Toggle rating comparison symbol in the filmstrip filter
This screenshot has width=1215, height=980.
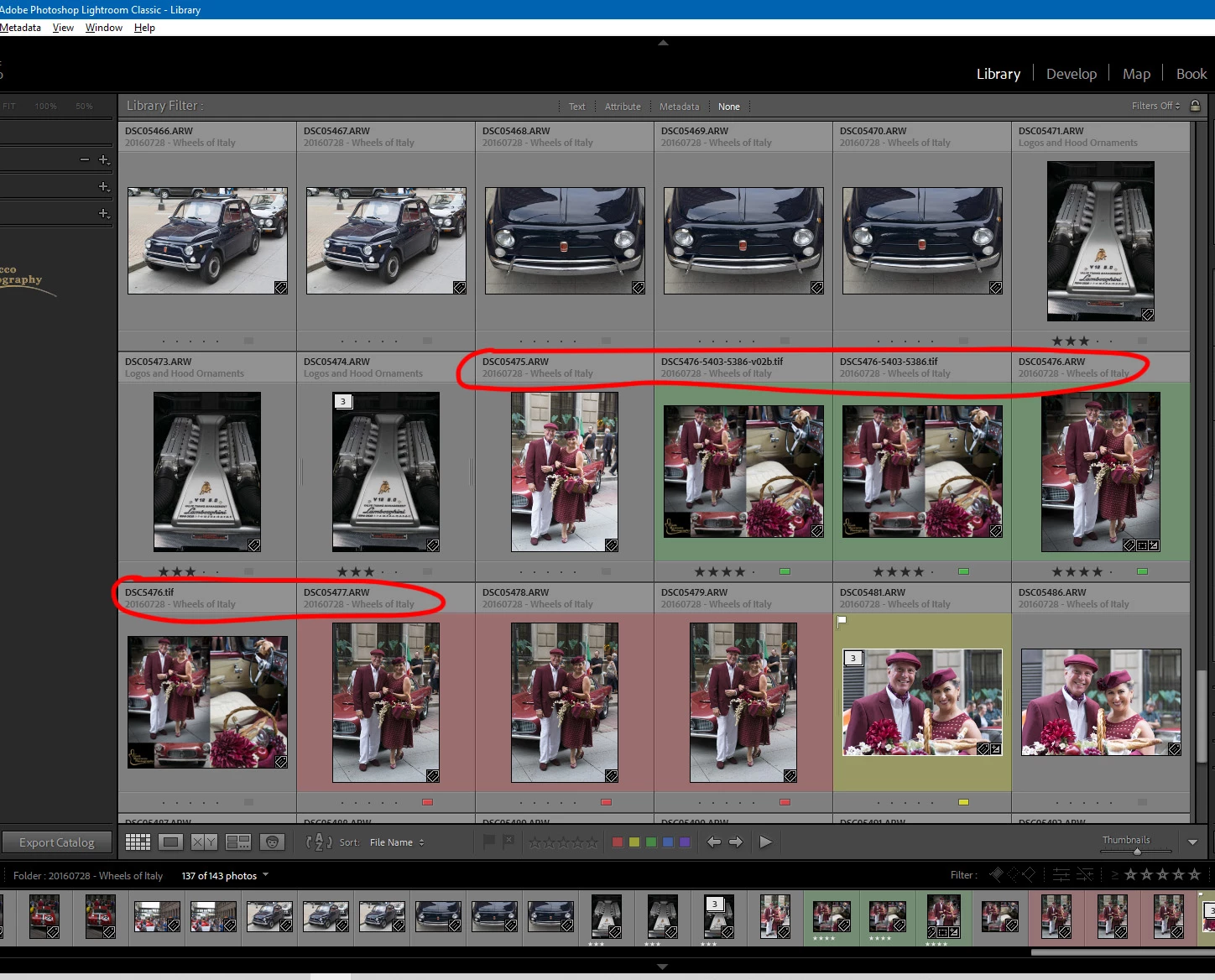pos(1114,875)
